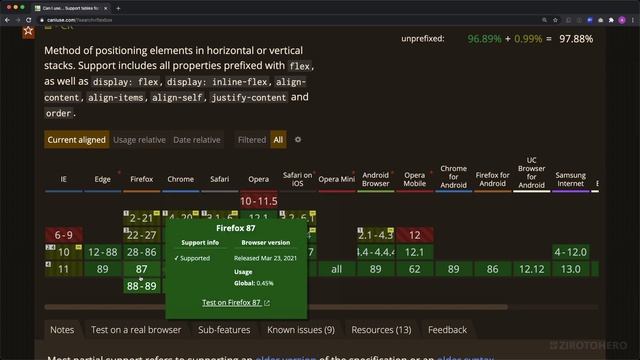The height and width of the screenshot is (360, 640).
Task: Click the Safari column header
Action: pos(220,179)
